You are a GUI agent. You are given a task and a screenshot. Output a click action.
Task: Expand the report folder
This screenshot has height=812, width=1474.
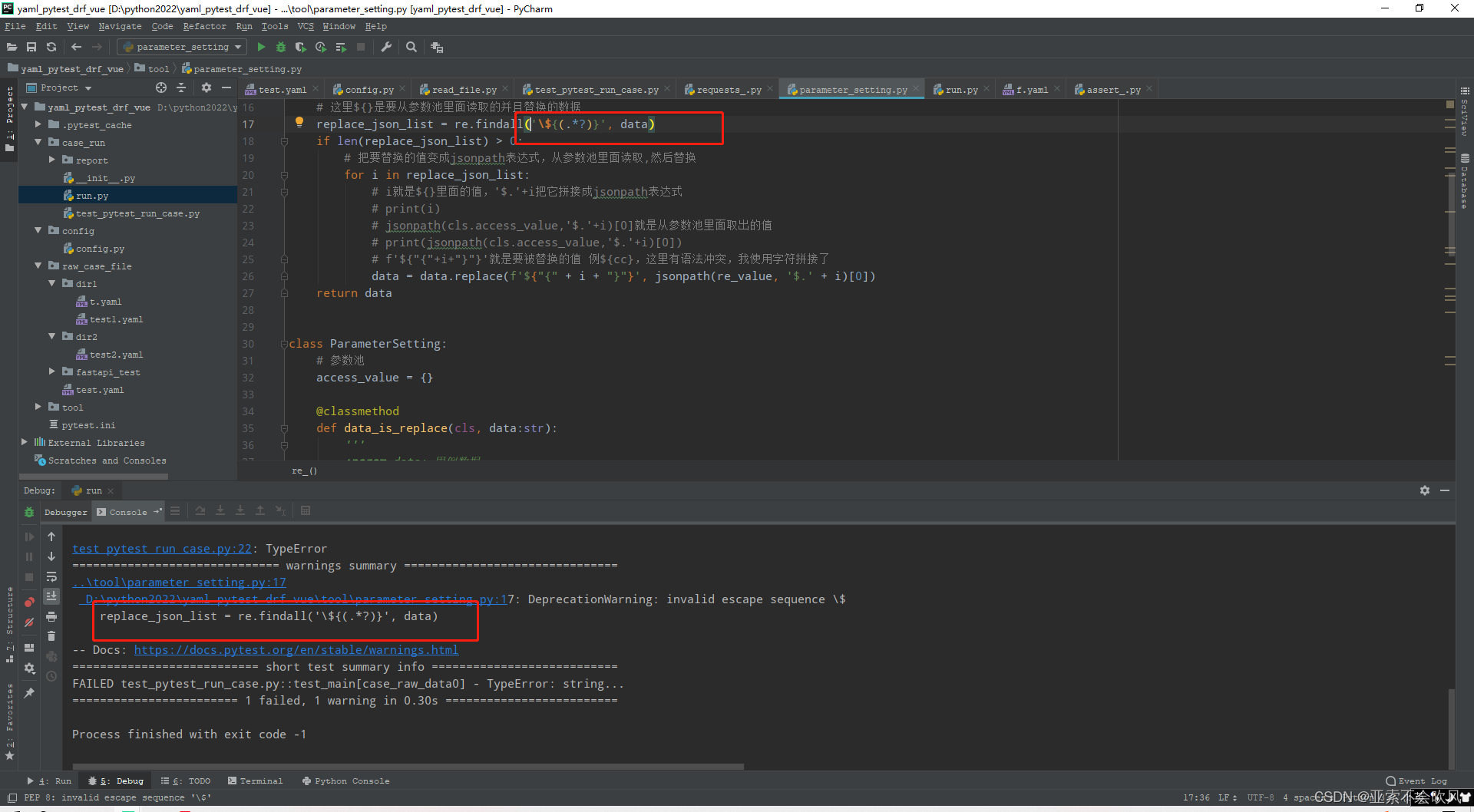pos(51,160)
